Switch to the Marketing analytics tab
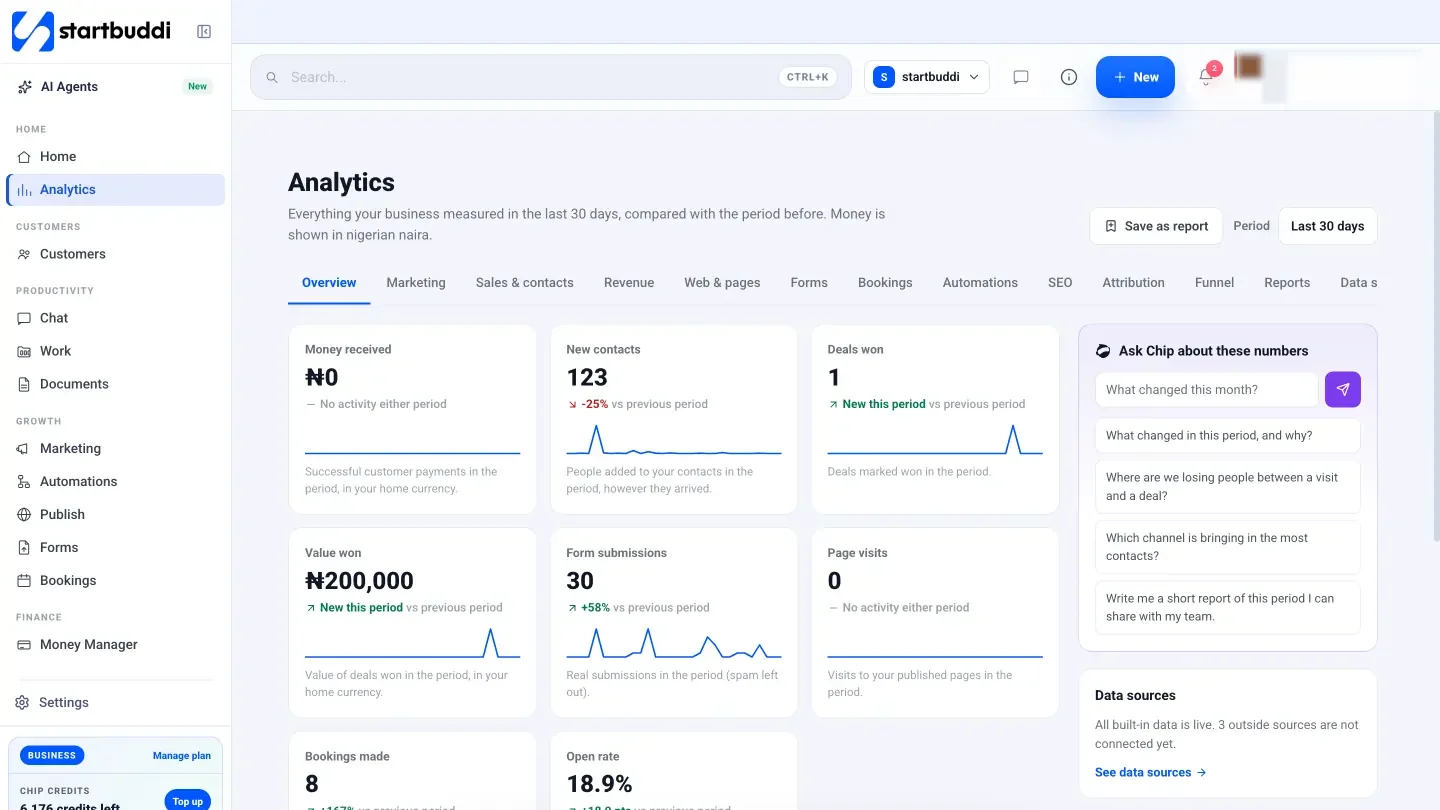This screenshot has width=1440, height=810. tap(416, 283)
